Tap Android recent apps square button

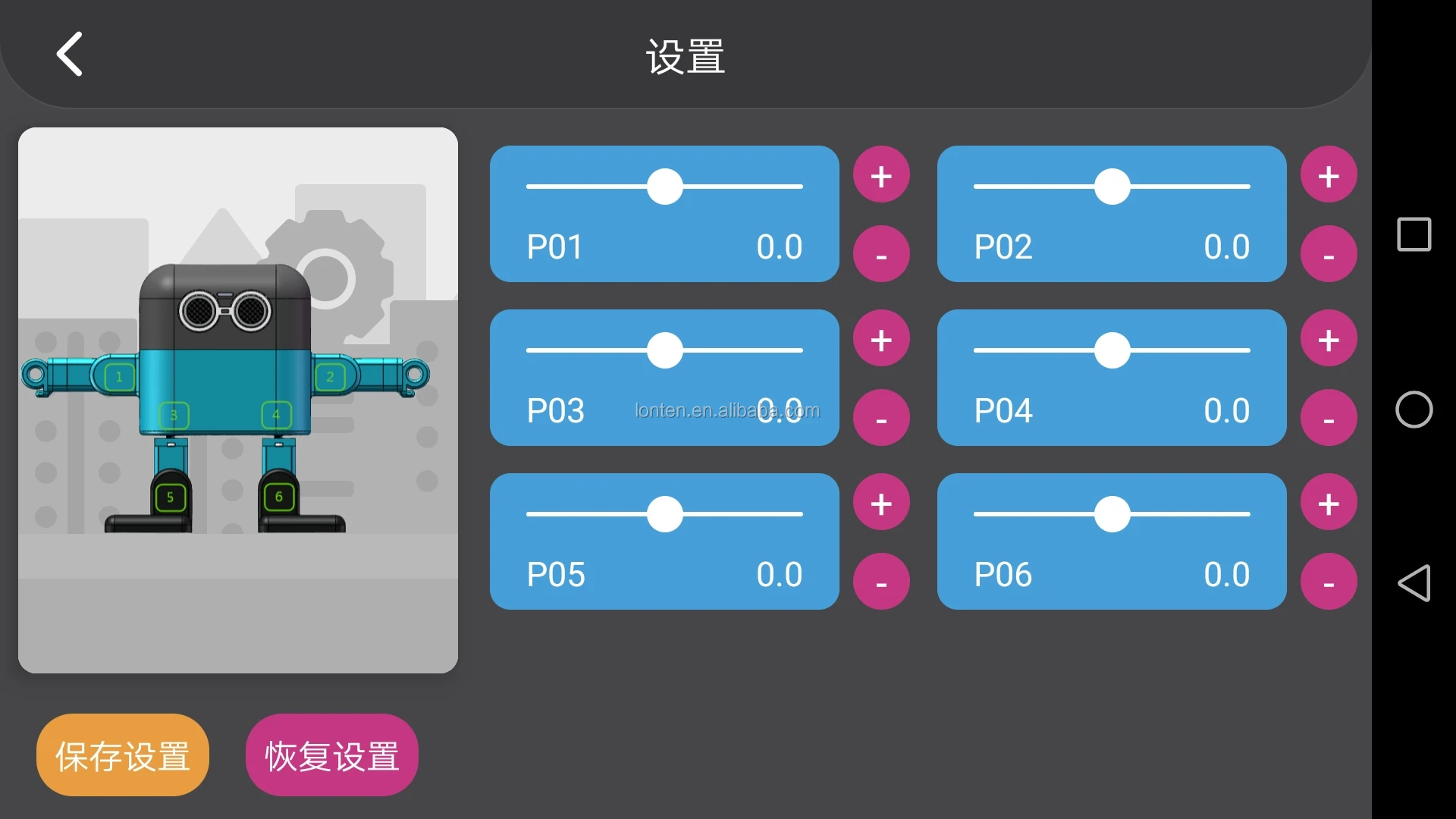coord(1414,234)
